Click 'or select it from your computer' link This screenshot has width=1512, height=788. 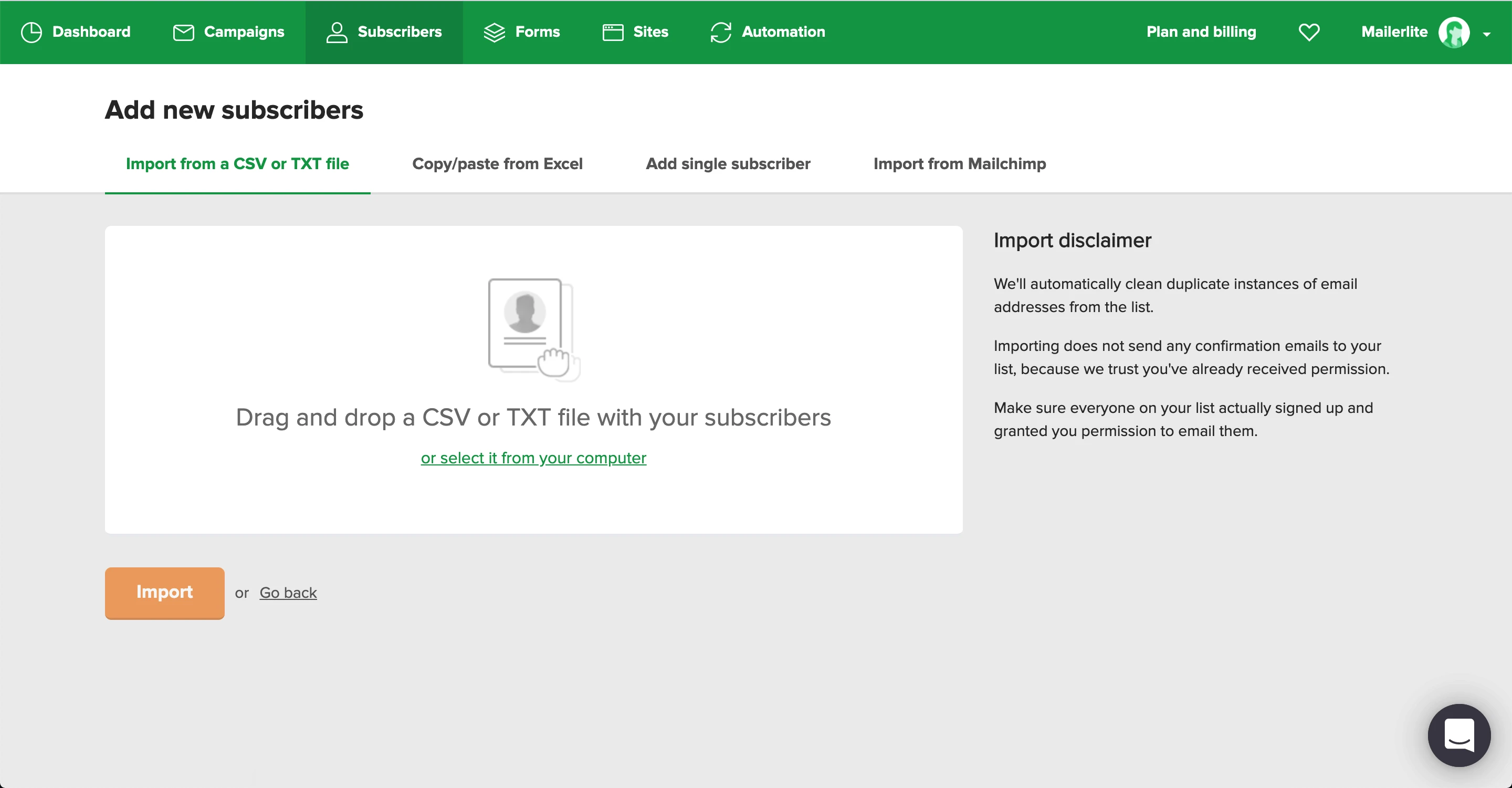click(x=533, y=458)
